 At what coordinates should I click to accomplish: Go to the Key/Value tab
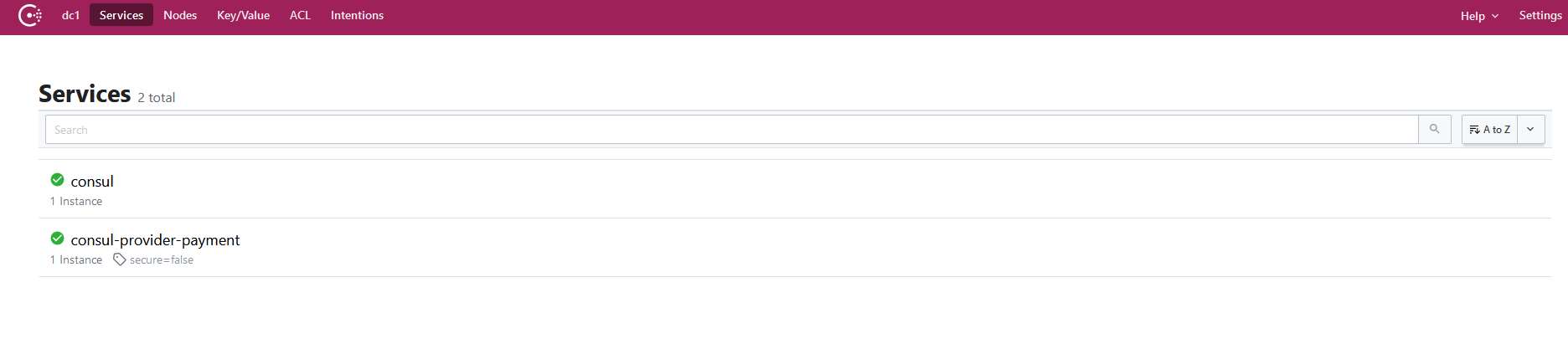tap(243, 15)
